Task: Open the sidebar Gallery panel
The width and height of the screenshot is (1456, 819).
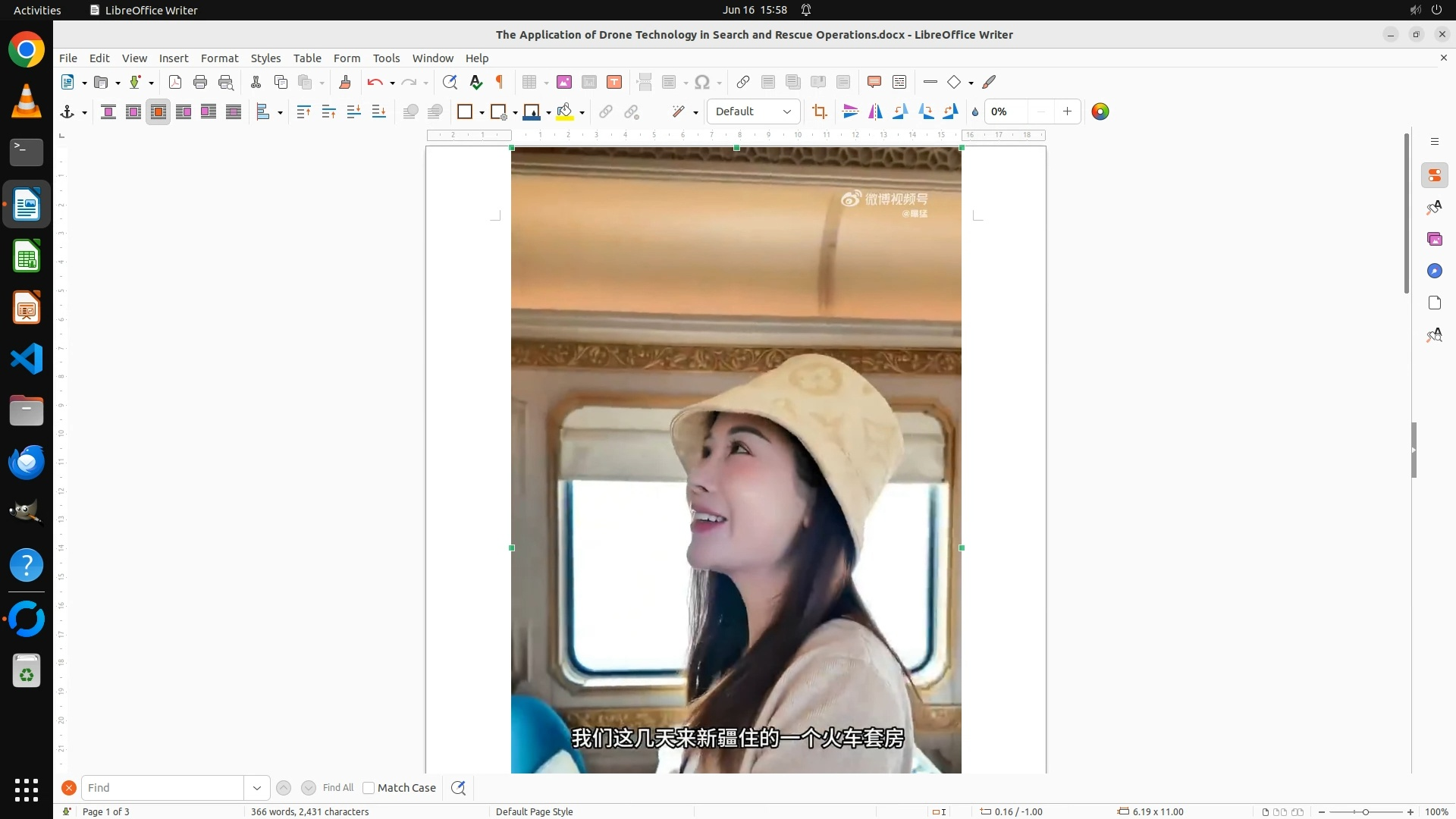Action: (1434, 240)
